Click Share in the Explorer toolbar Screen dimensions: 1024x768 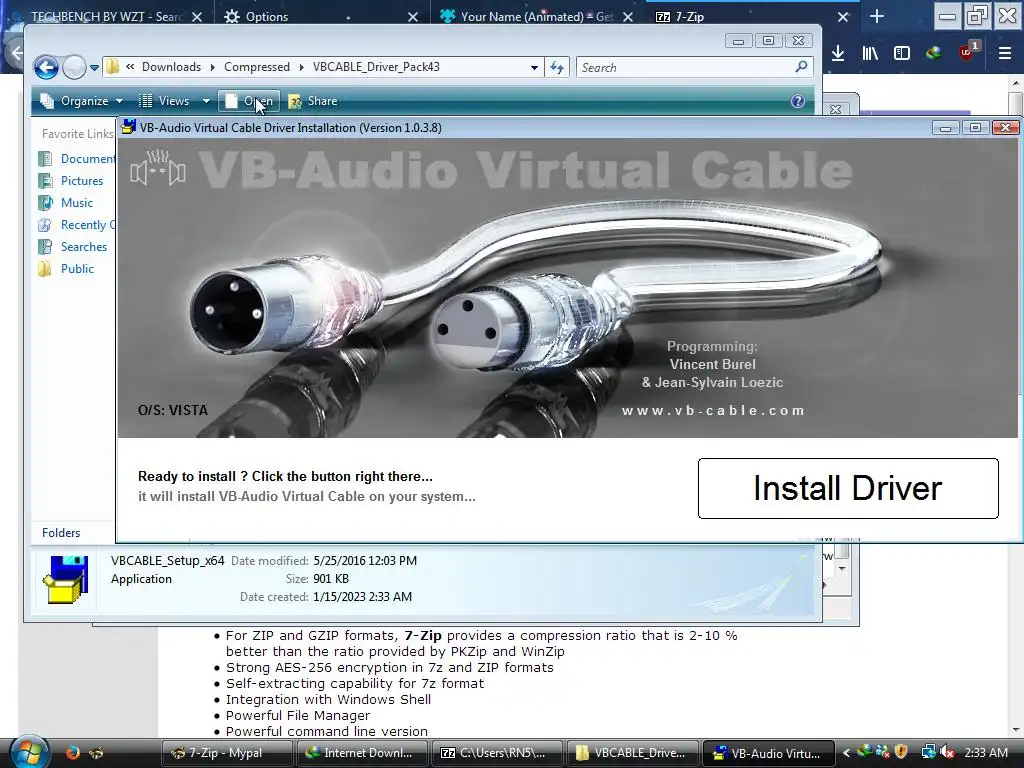pos(313,101)
